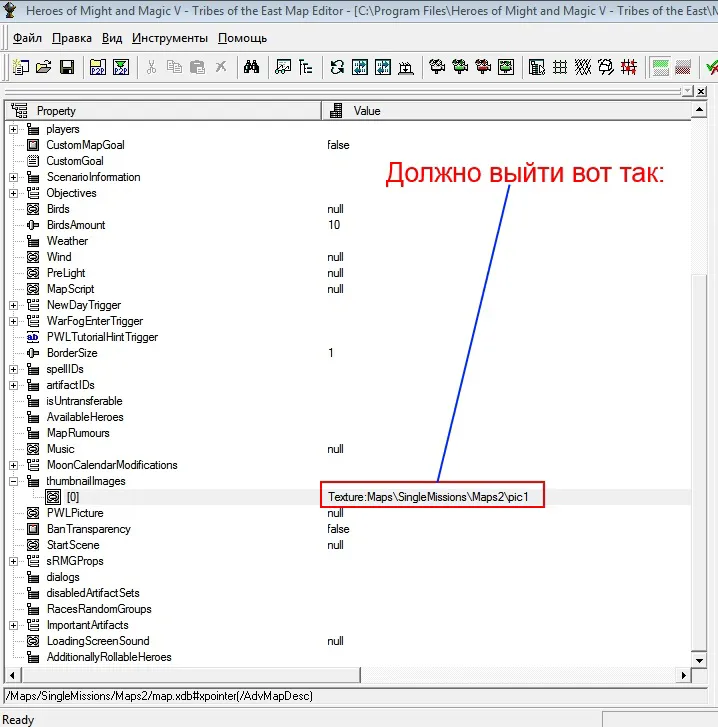Select the MapScript property row
This screenshot has width=718, height=727.
click(x=348, y=289)
